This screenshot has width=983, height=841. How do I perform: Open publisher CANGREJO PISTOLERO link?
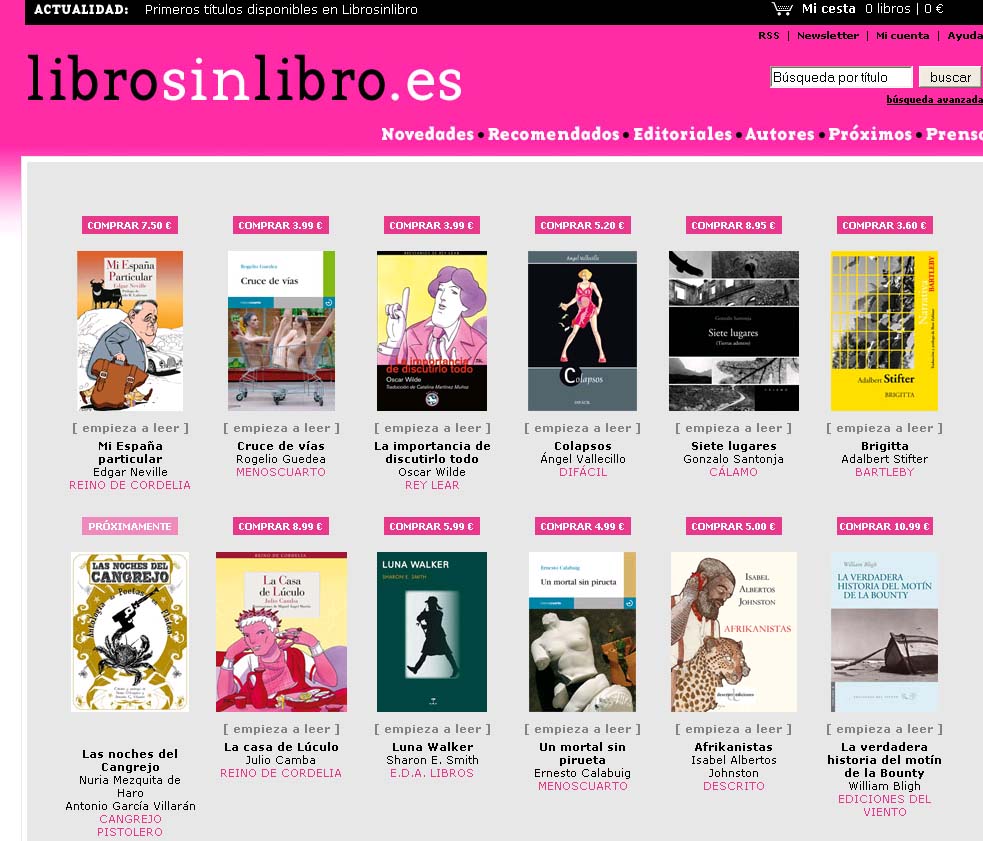click(x=130, y=825)
